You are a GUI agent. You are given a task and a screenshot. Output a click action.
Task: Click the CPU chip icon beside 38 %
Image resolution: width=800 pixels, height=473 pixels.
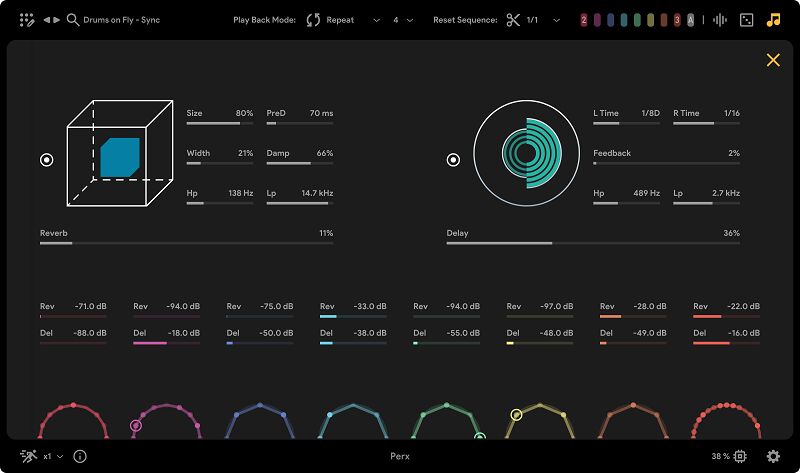click(741, 456)
